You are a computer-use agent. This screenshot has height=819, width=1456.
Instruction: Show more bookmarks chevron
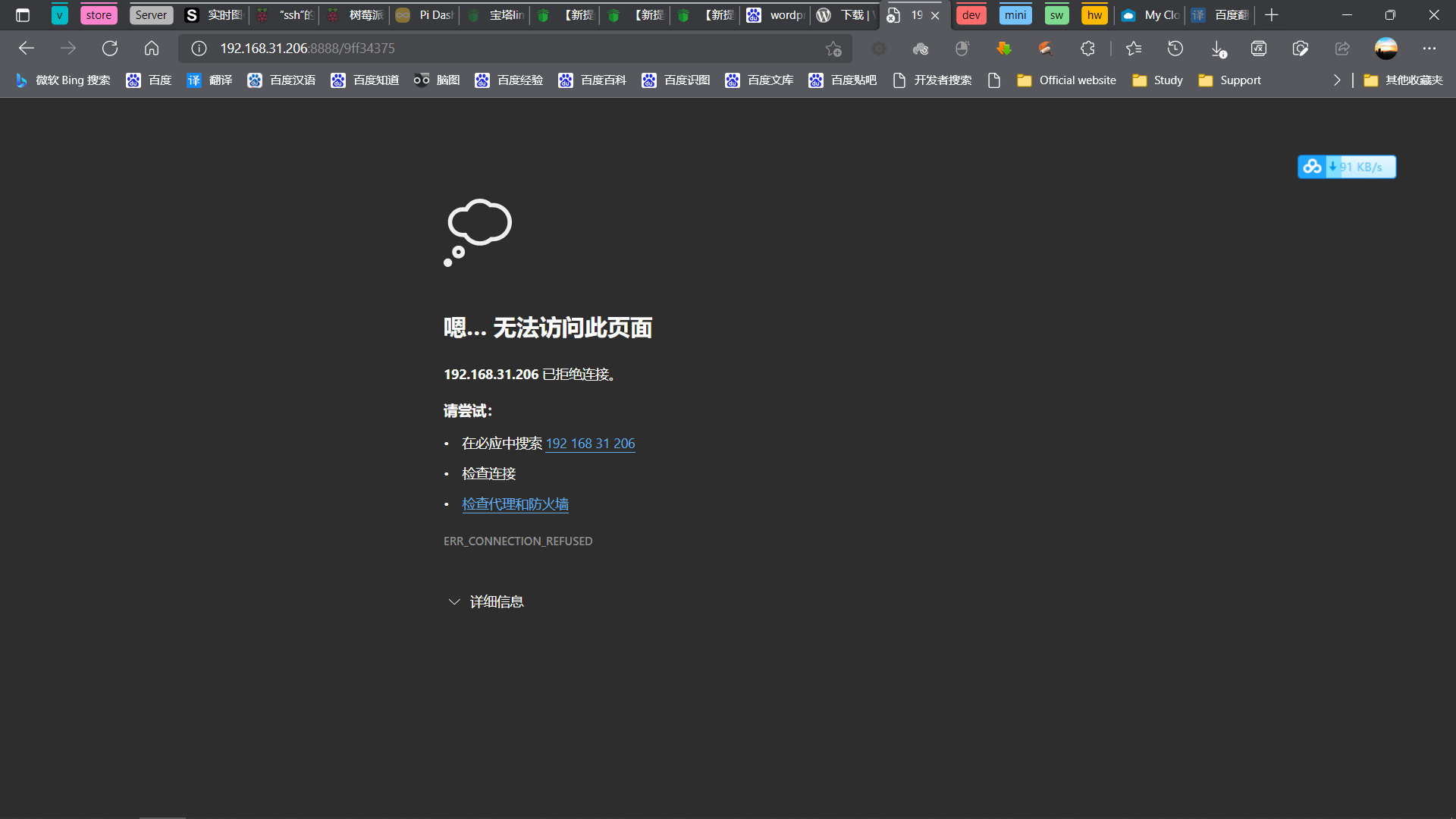pos(1337,80)
